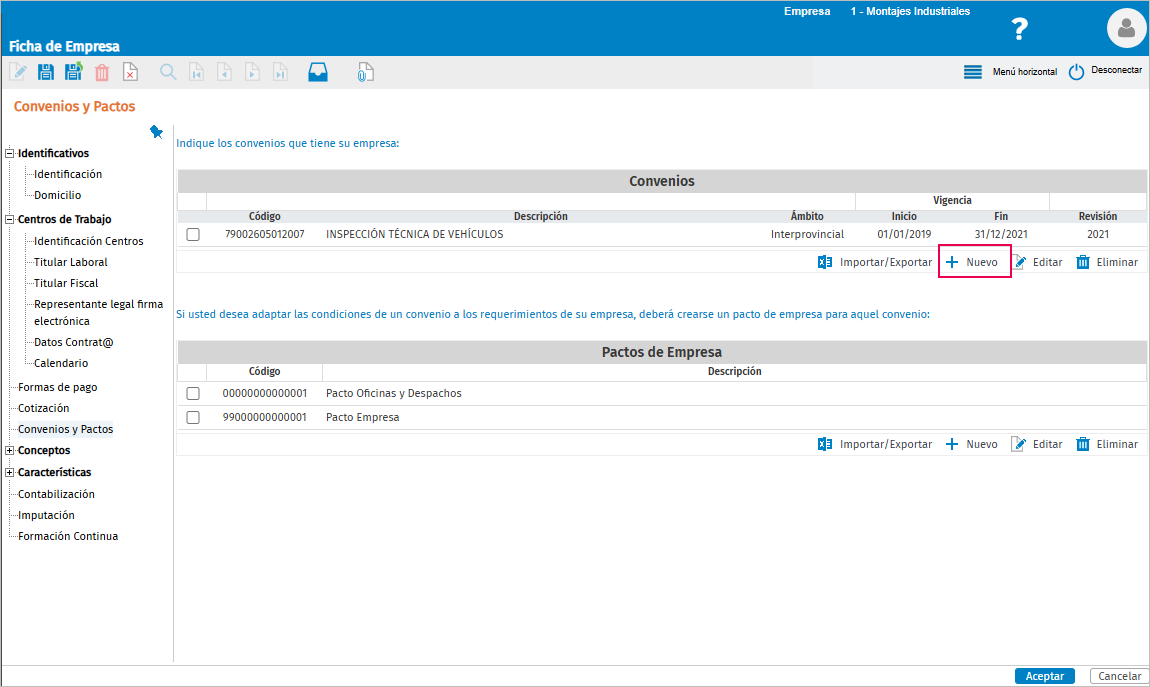Click the document attachment paperclip icon
The width and height of the screenshot is (1150, 687).
pyautogui.click(x=365, y=72)
